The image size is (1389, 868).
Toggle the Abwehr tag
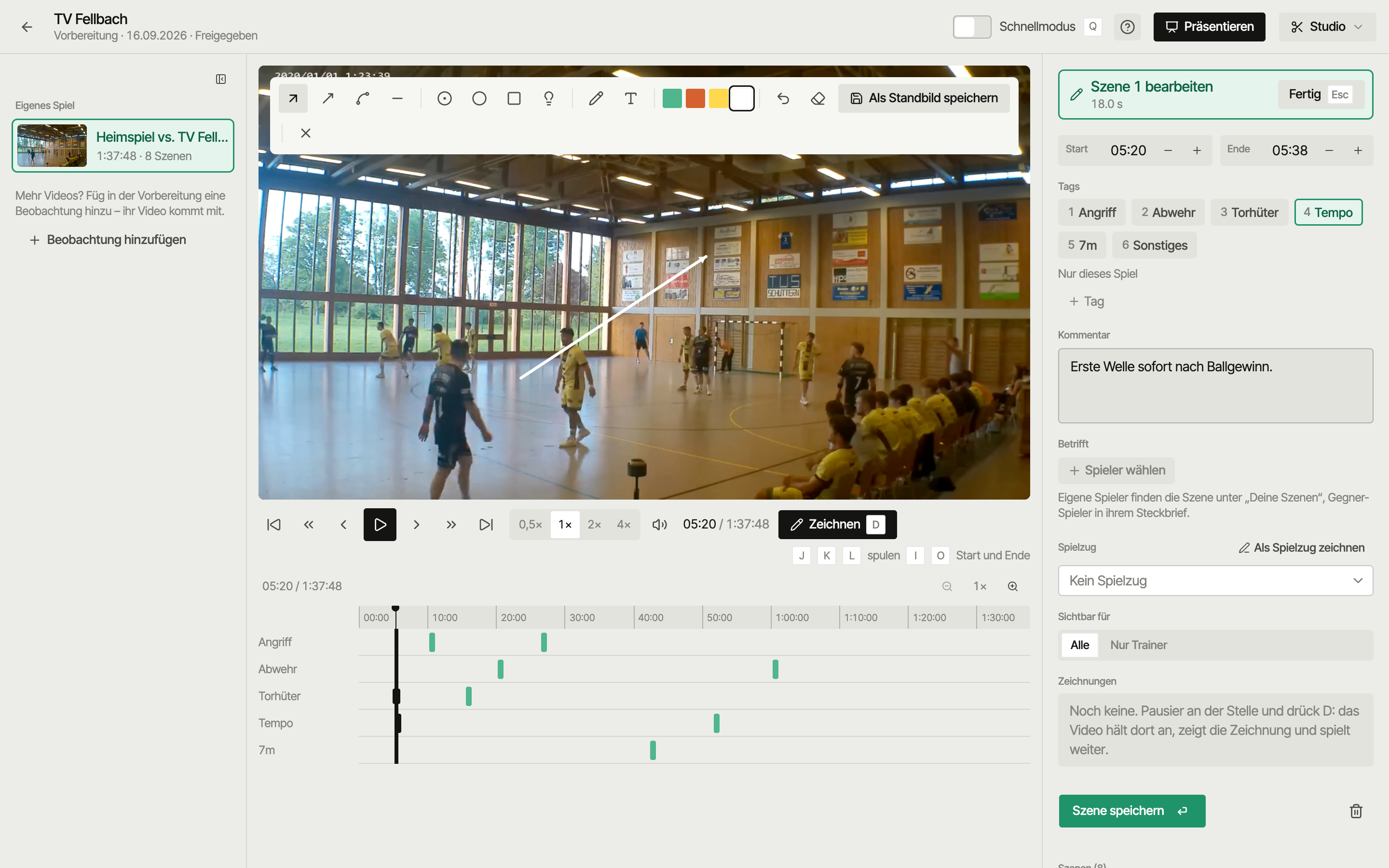tap(1168, 212)
